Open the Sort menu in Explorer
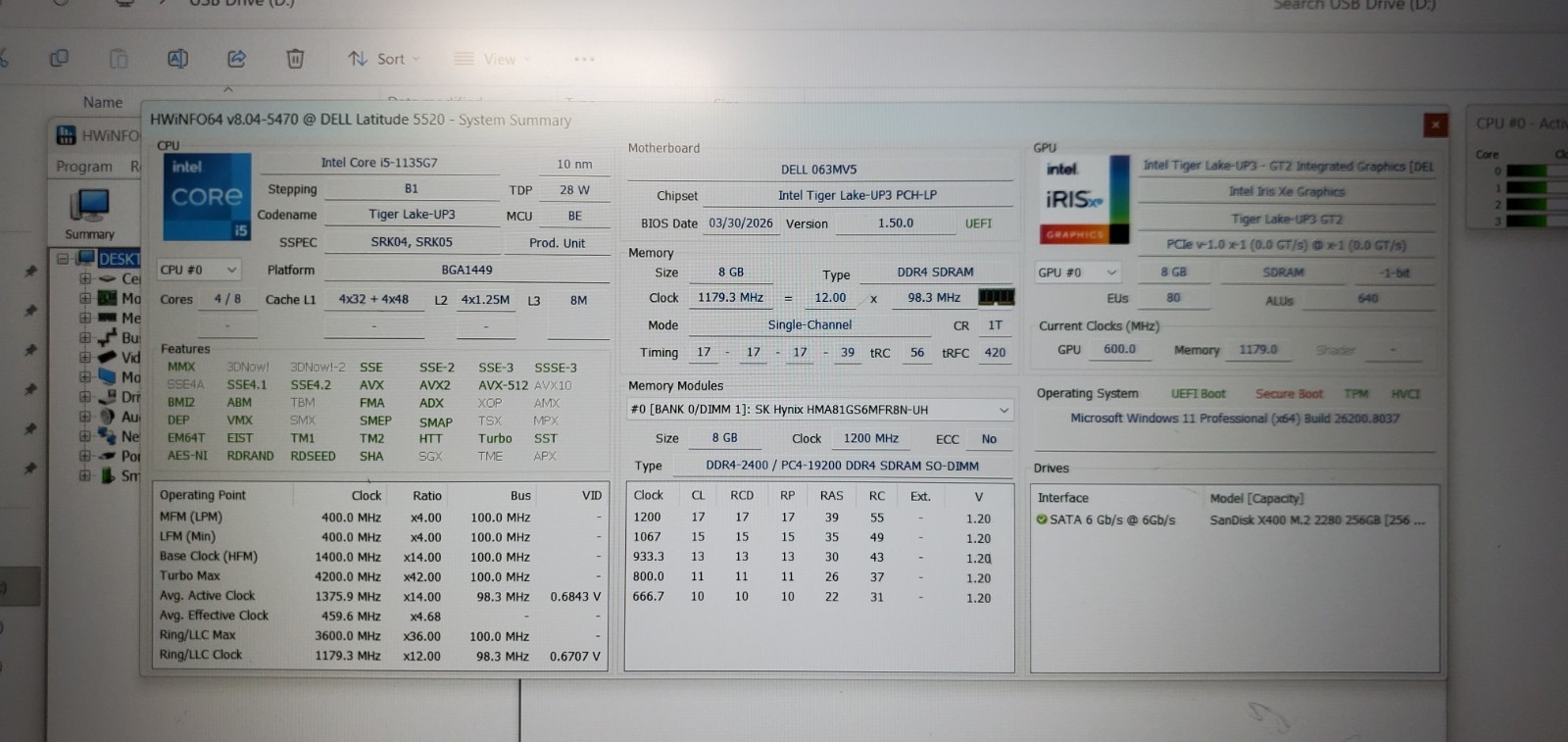The height and width of the screenshot is (742, 1568). [383, 59]
